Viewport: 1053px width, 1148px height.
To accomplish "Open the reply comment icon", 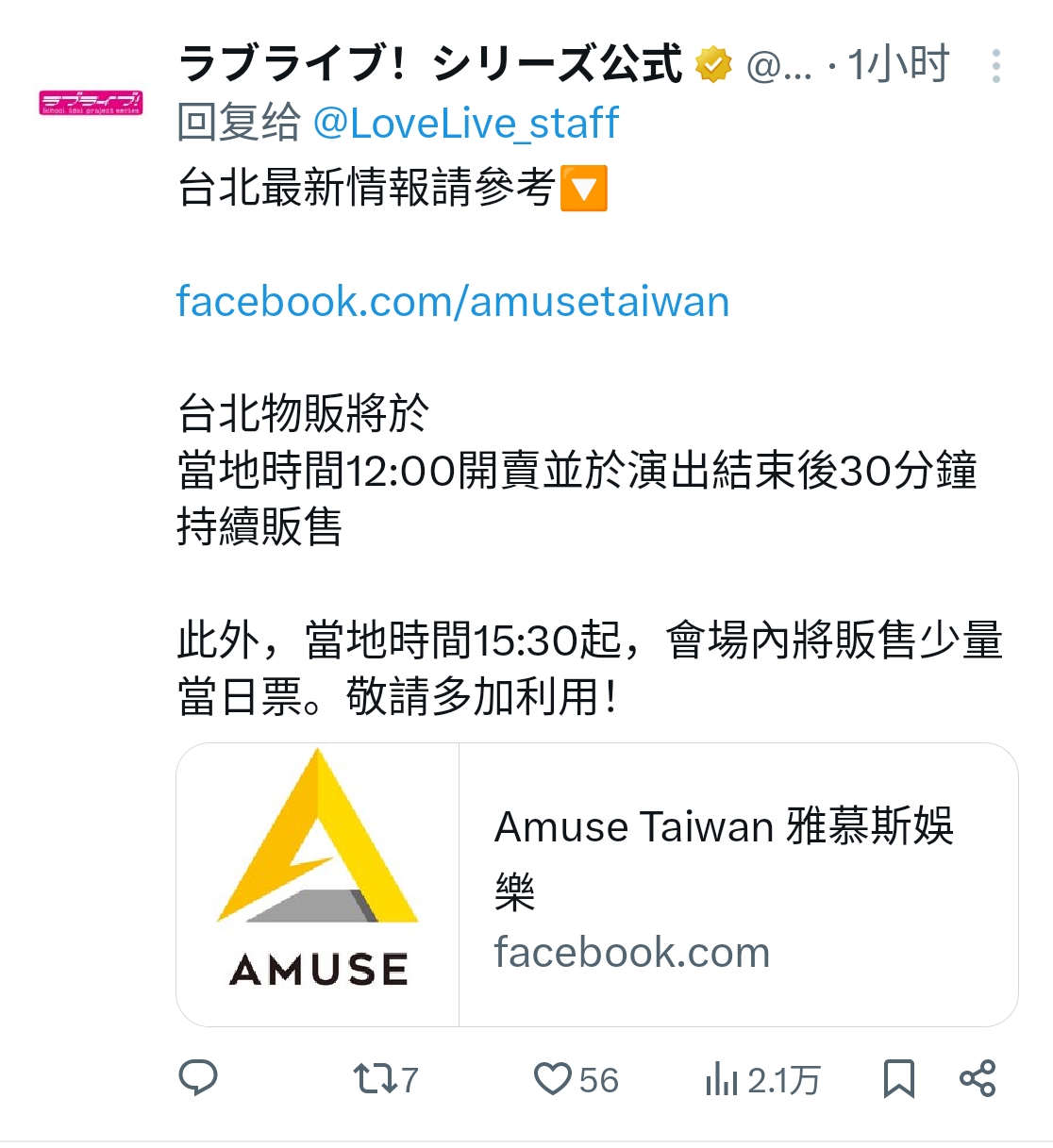I will pyautogui.click(x=198, y=1077).
